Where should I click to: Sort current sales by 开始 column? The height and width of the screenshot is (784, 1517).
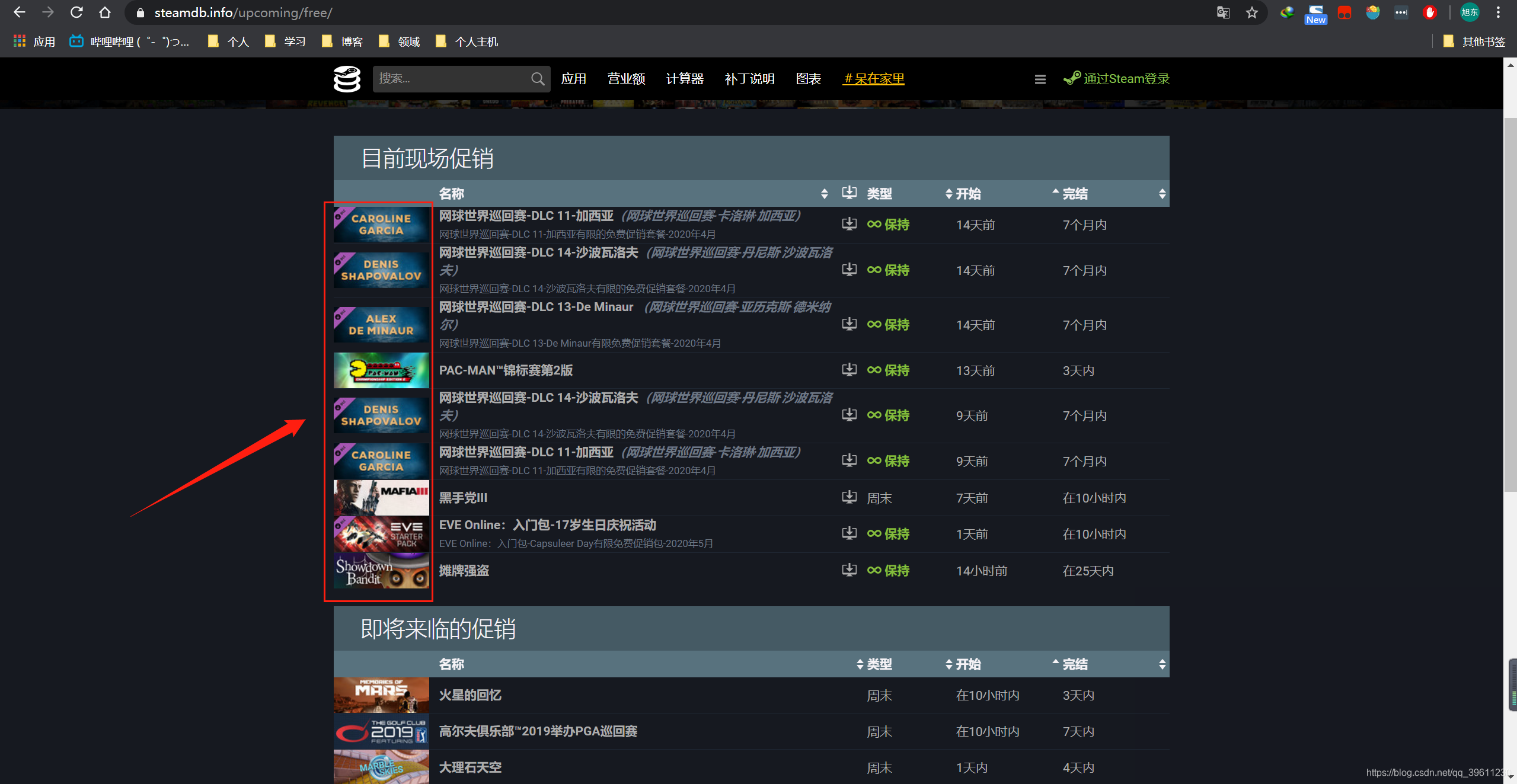pyautogui.click(x=967, y=194)
